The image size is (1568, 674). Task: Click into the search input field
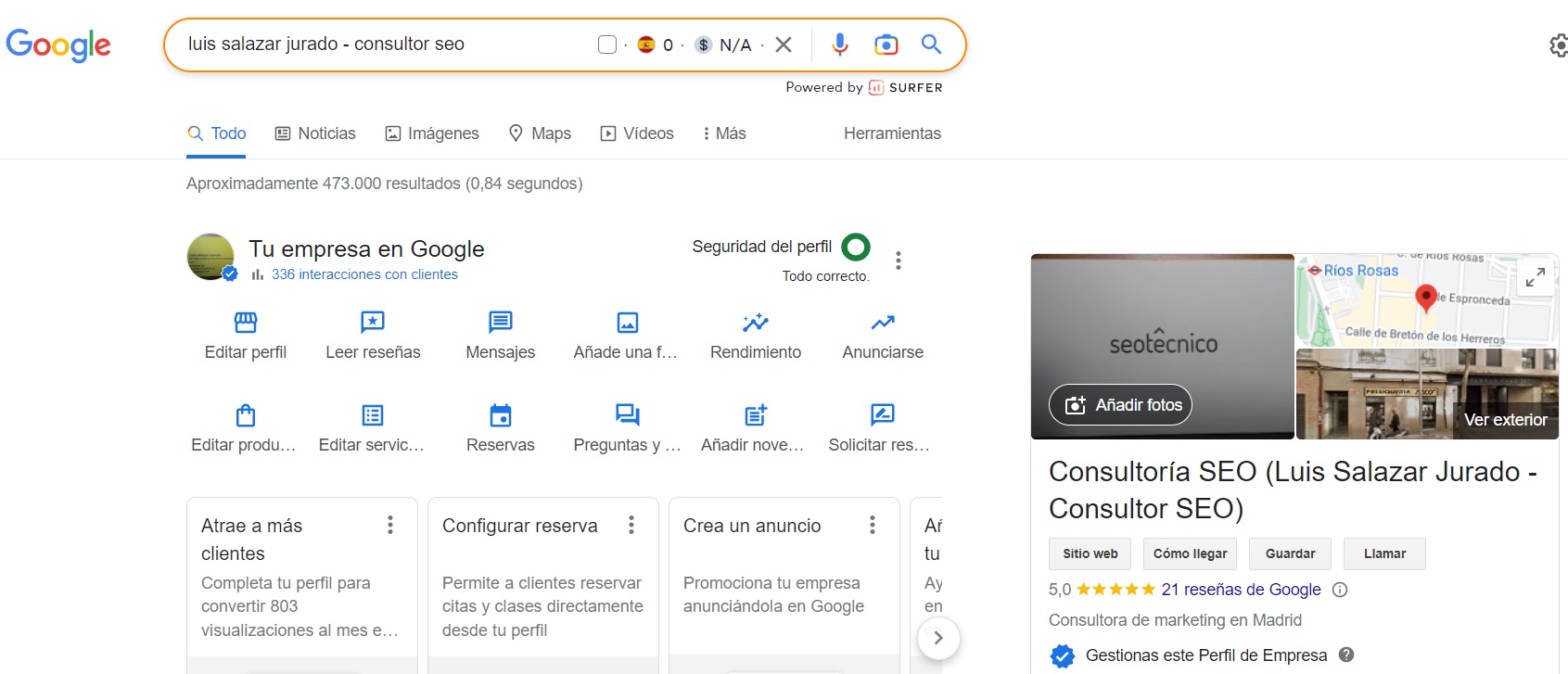385,45
